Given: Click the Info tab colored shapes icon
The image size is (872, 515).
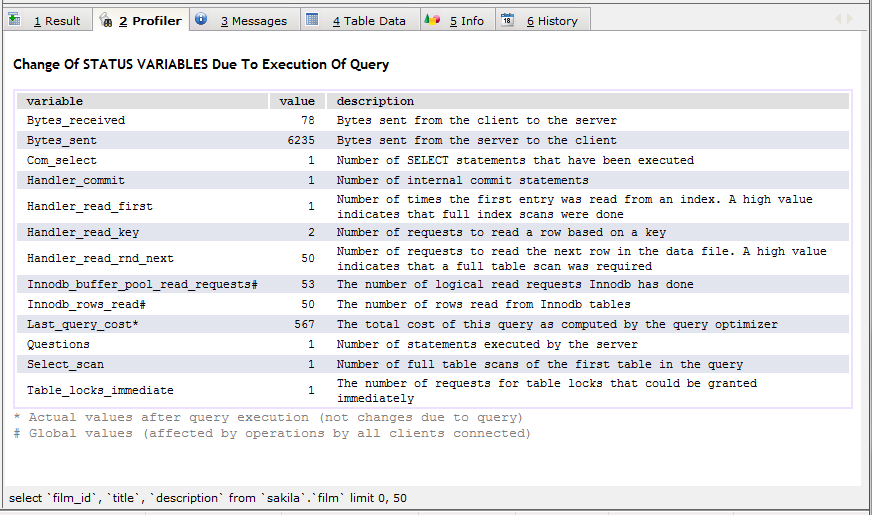Looking at the screenshot, I should coord(431,19).
